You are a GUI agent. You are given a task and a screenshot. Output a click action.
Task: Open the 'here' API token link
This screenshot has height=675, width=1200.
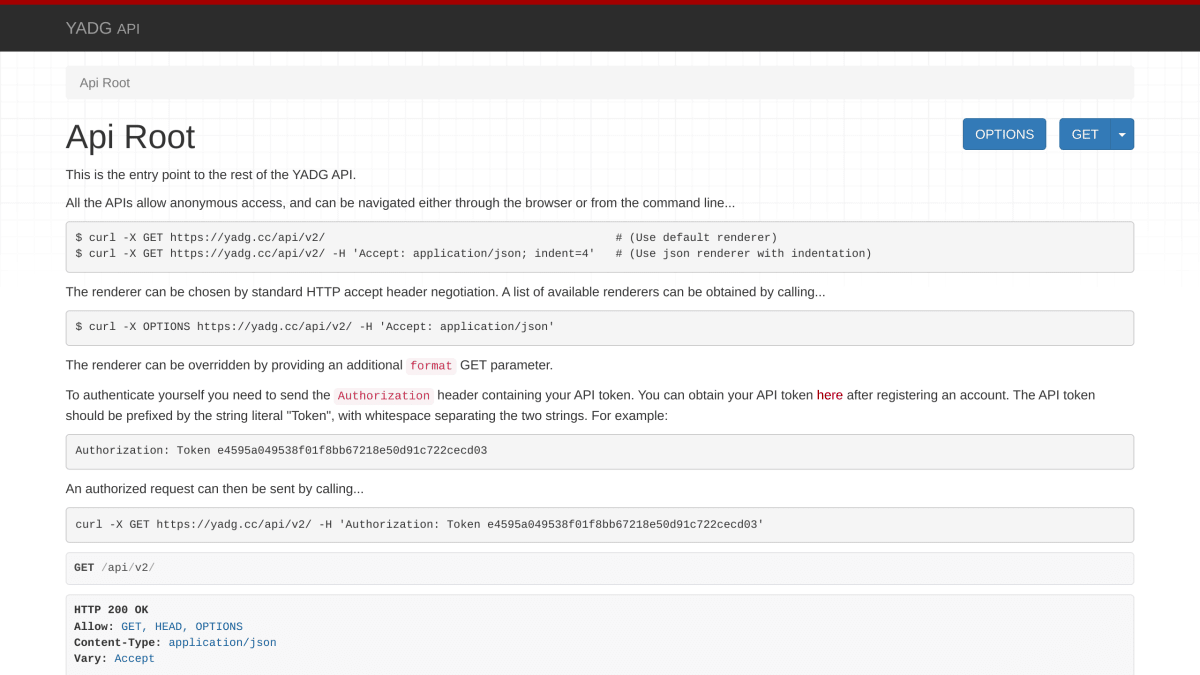pyautogui.click(x=830, y=395)
